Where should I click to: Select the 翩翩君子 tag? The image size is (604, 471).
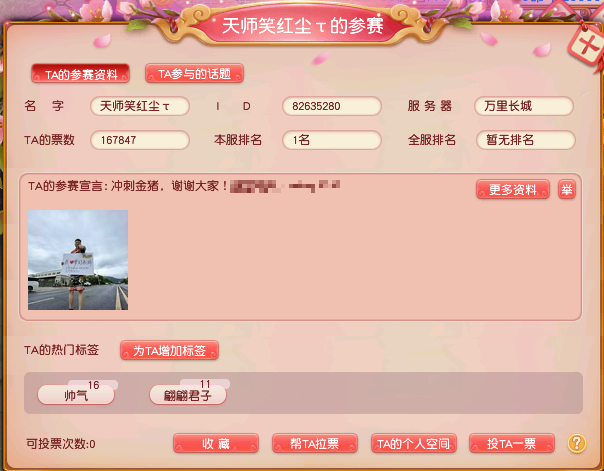click(x=188, y=395)
